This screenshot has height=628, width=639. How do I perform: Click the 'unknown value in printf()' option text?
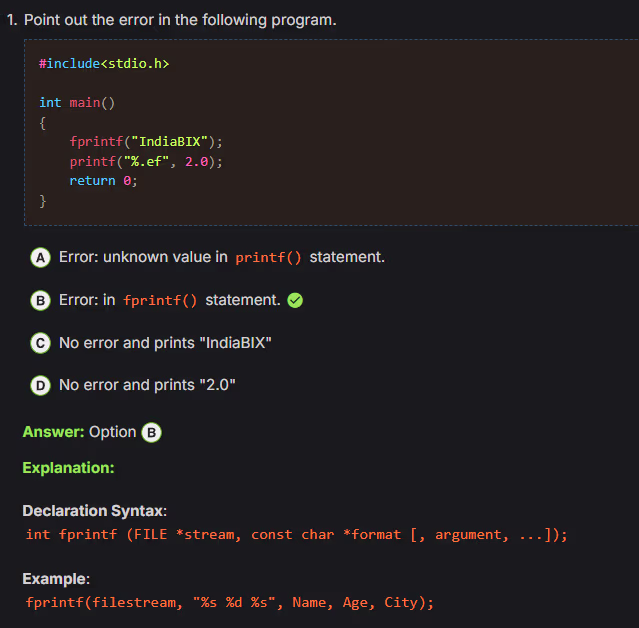pyautogui.click(x=221, y=257)
